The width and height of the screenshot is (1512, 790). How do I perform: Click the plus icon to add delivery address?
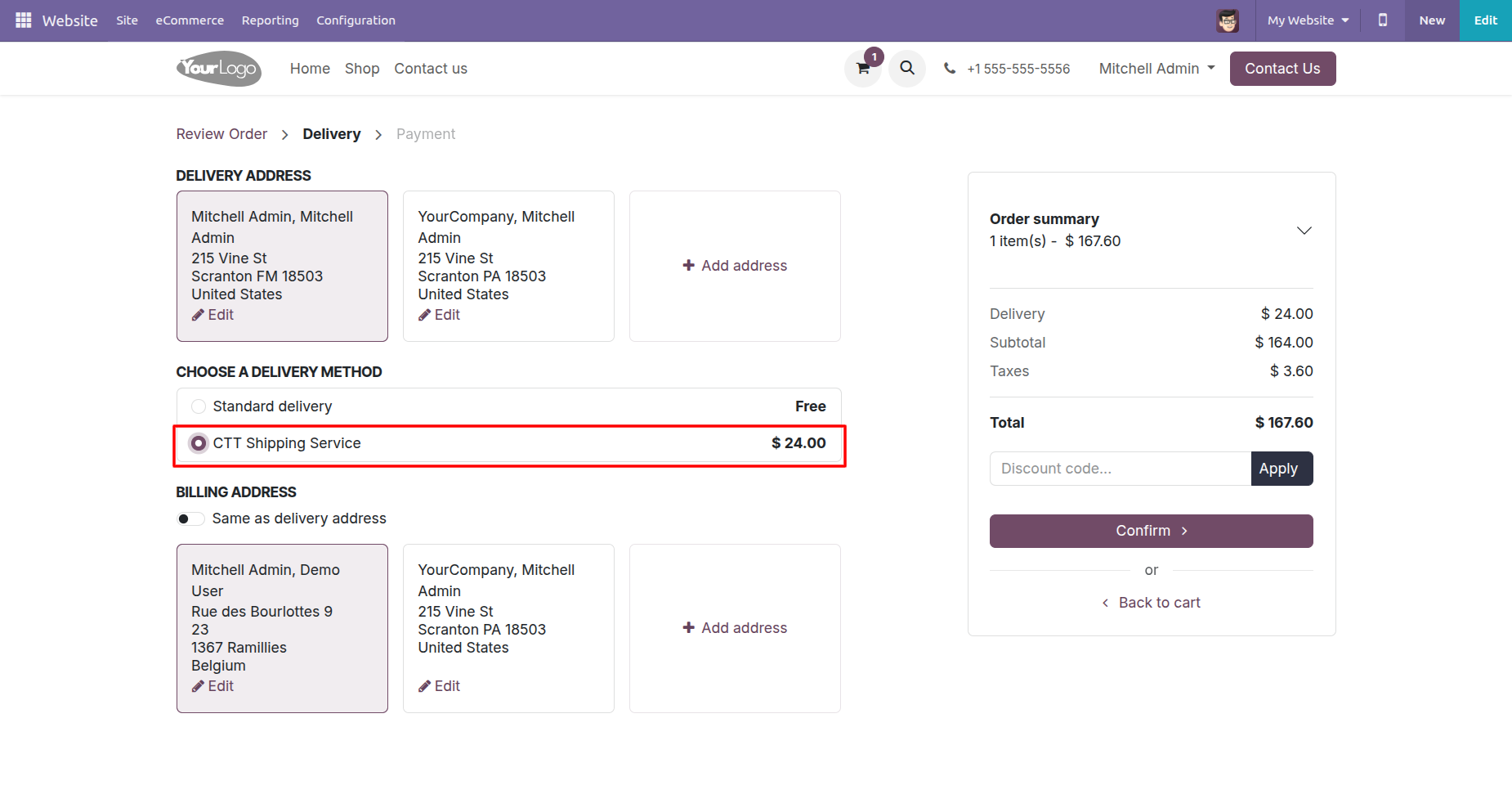[689, 266]
